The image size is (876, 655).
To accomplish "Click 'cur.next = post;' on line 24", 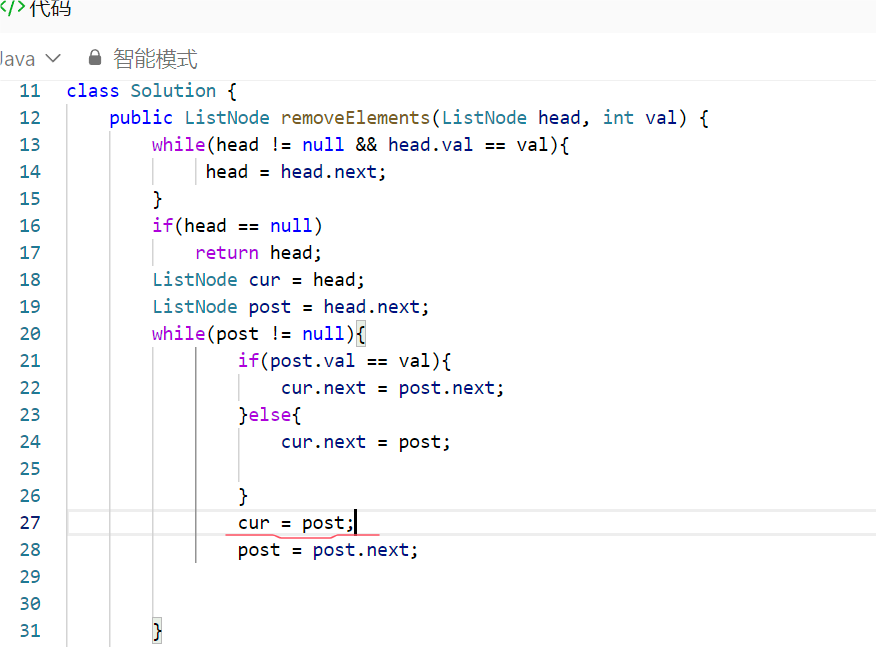I will pyautogui.click(x=365, y=442).
